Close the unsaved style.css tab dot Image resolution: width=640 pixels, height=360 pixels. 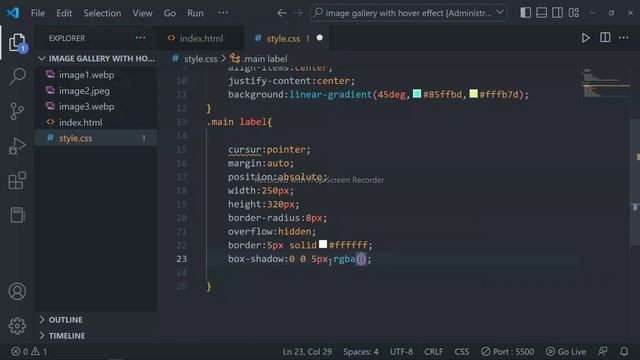click(320, 38)
